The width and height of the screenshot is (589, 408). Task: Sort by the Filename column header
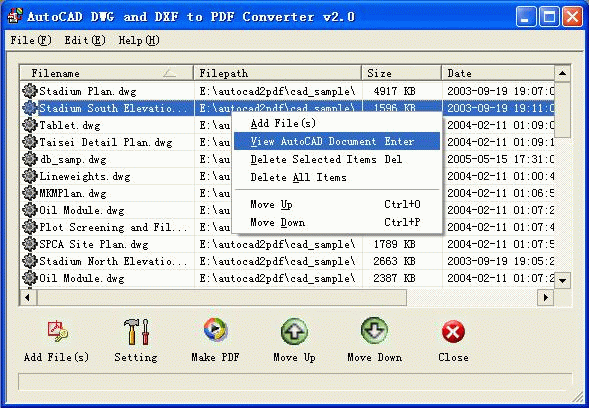[107, 73]
